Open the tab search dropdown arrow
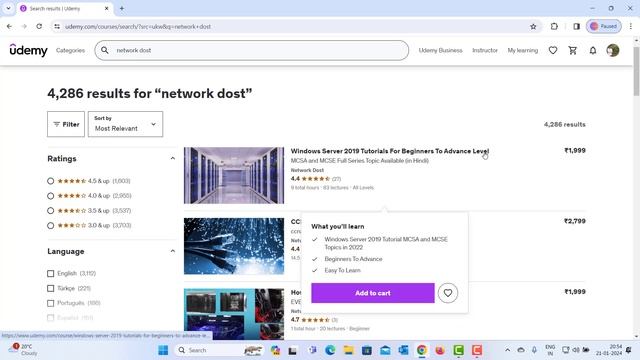The height and width of the screenshot is (360, 640). 8,8
